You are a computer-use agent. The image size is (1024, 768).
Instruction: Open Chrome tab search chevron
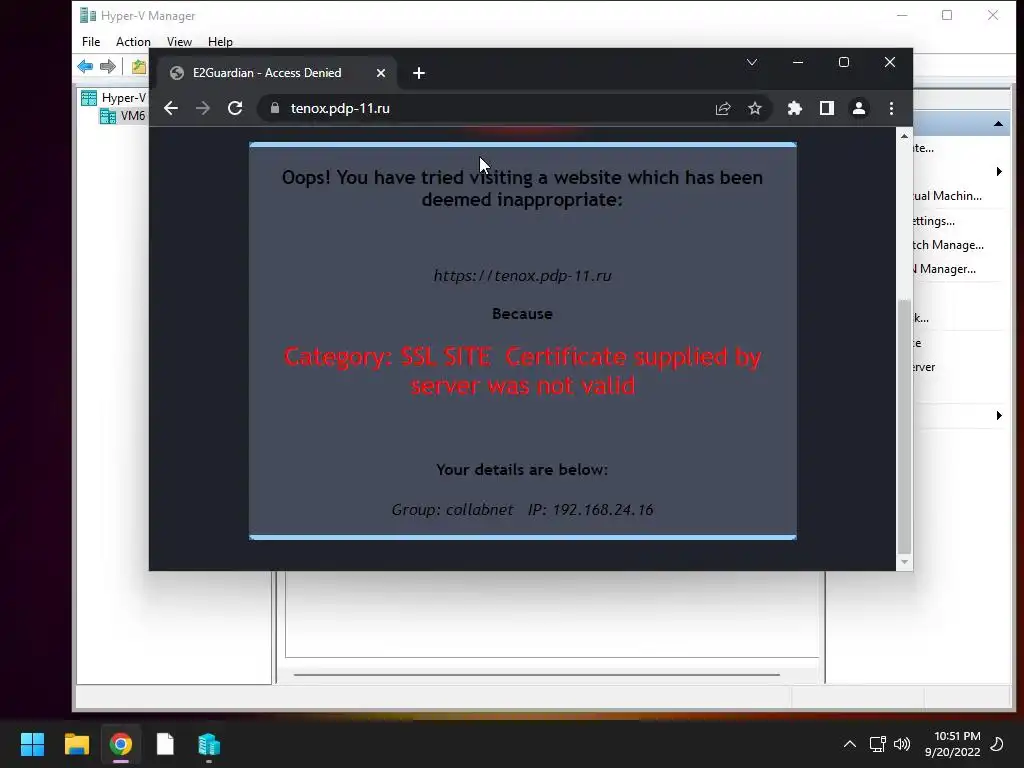(752, 62)
